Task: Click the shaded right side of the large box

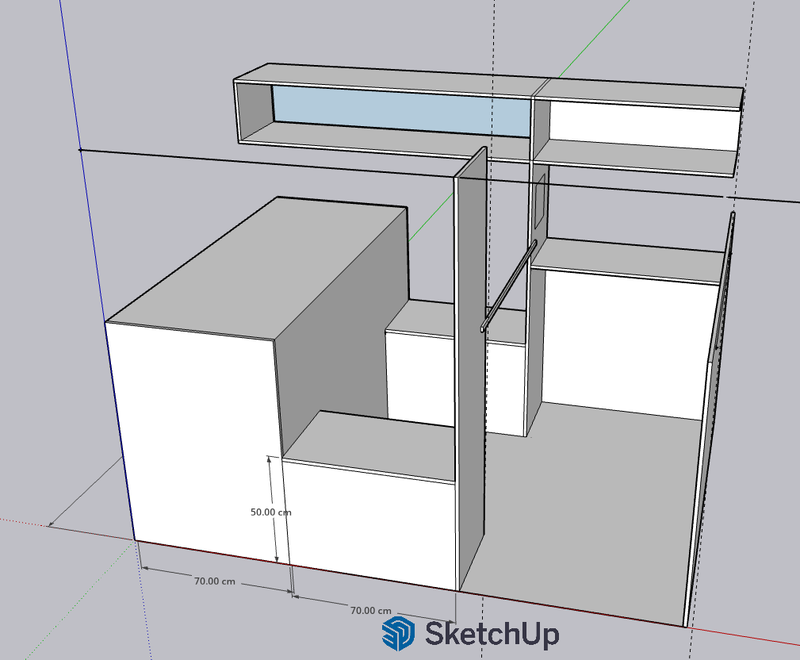Action: pyautogui.click(x=340, y=330)
